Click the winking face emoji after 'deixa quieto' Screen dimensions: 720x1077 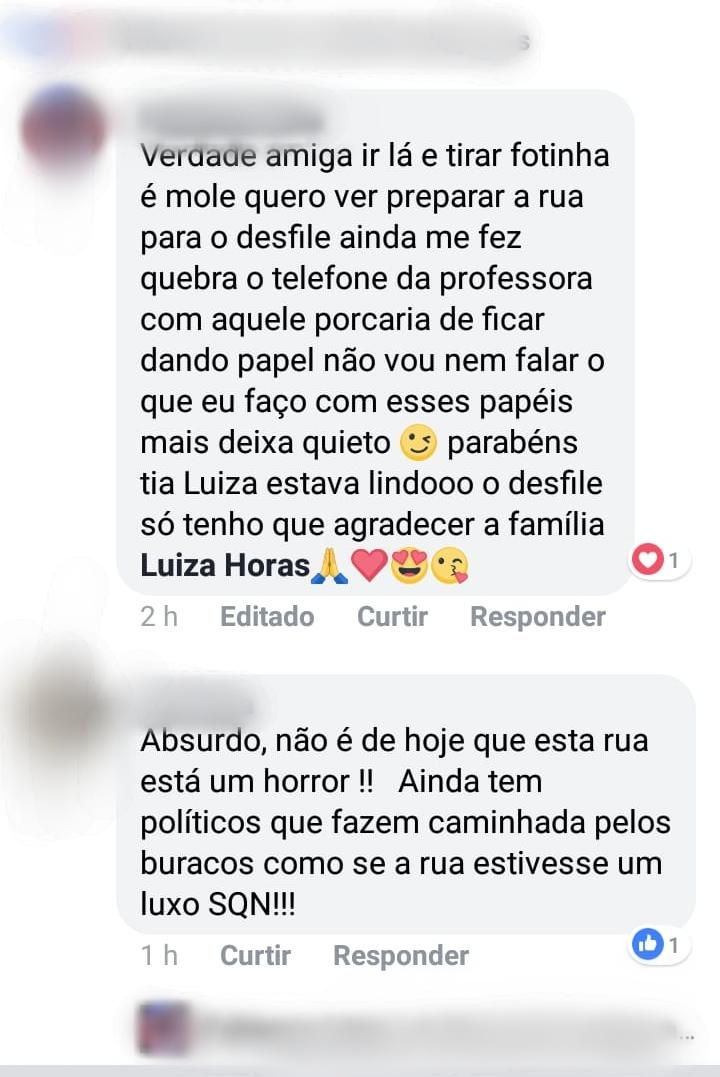(418, 443)
